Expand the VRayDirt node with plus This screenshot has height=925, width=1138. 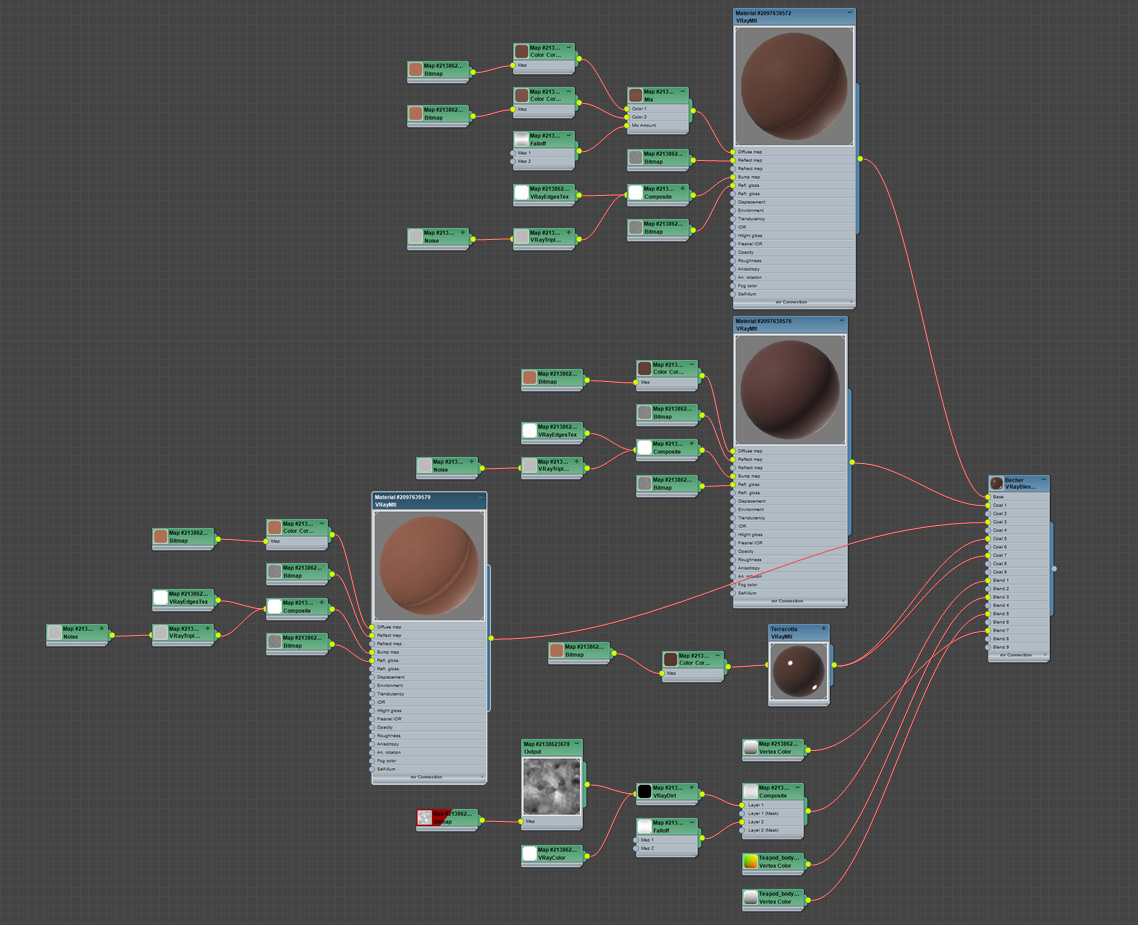tap(692, 787)
